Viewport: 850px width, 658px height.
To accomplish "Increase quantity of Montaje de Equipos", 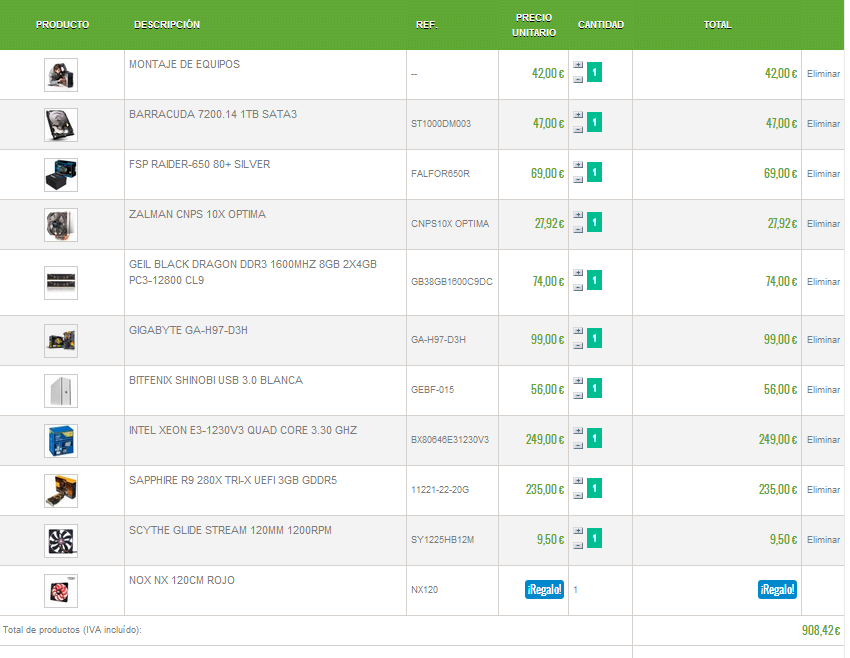I will click(x=578, y=65).
